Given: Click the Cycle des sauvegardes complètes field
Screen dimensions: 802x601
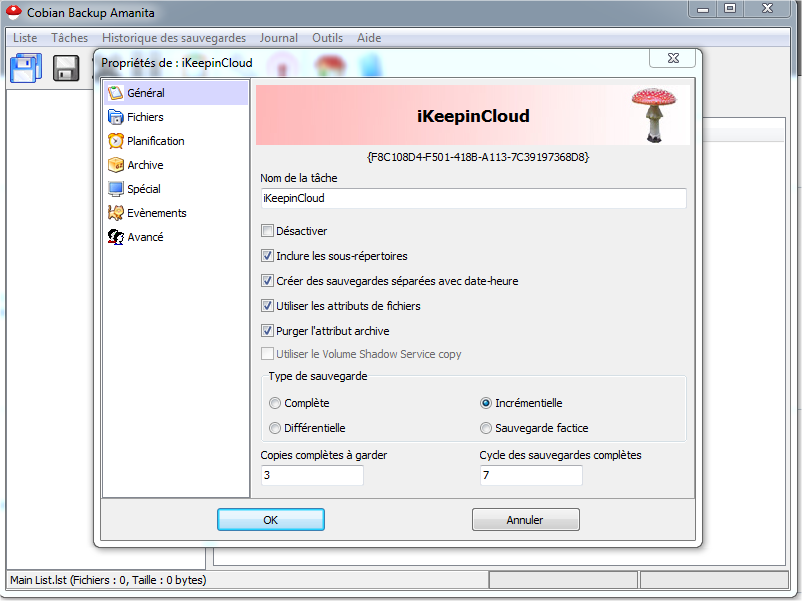Looking at the screenshot, I should pyautogui.click(x=531, y=475).
